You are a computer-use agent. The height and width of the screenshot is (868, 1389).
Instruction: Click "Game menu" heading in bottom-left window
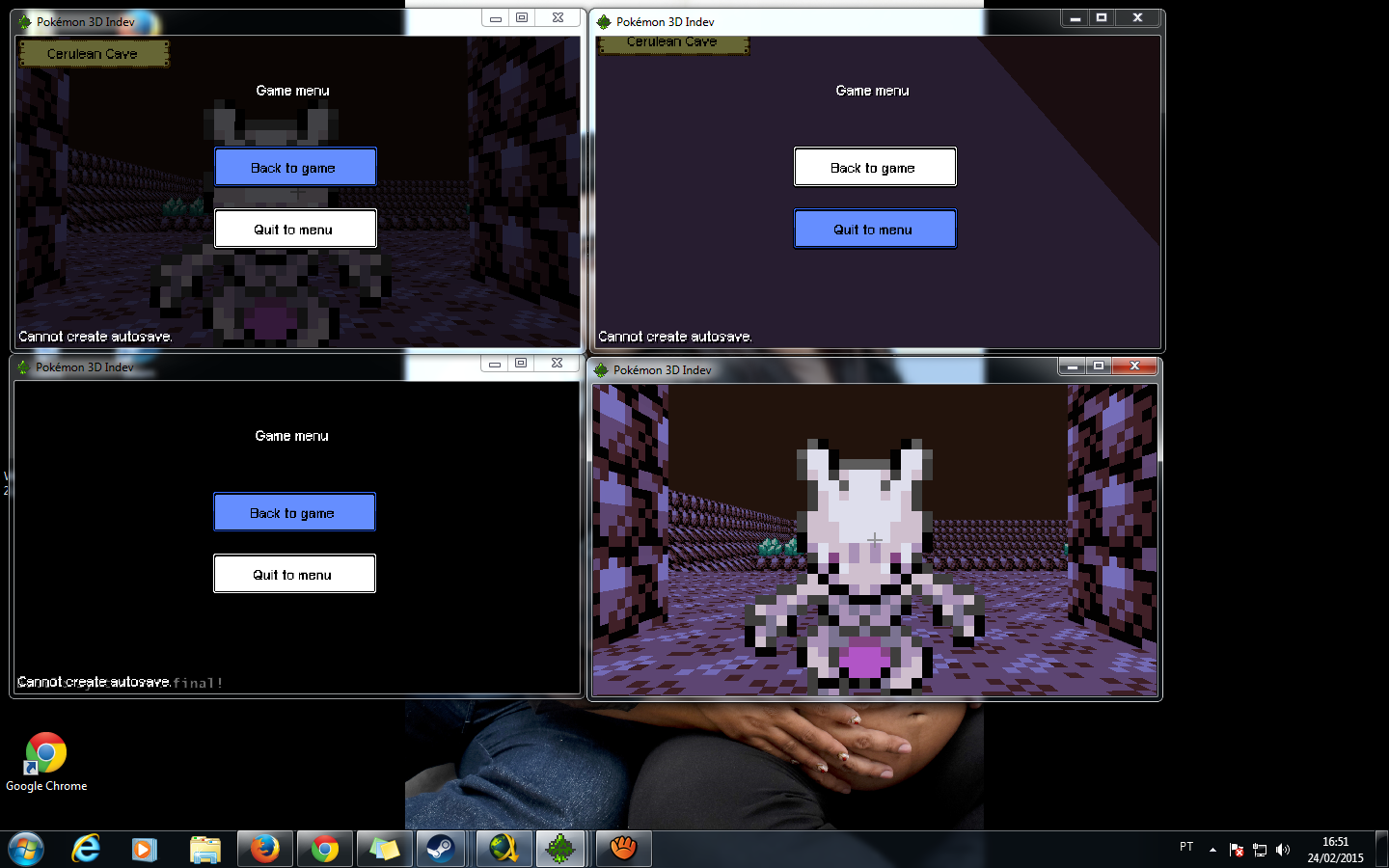point(292,436)
